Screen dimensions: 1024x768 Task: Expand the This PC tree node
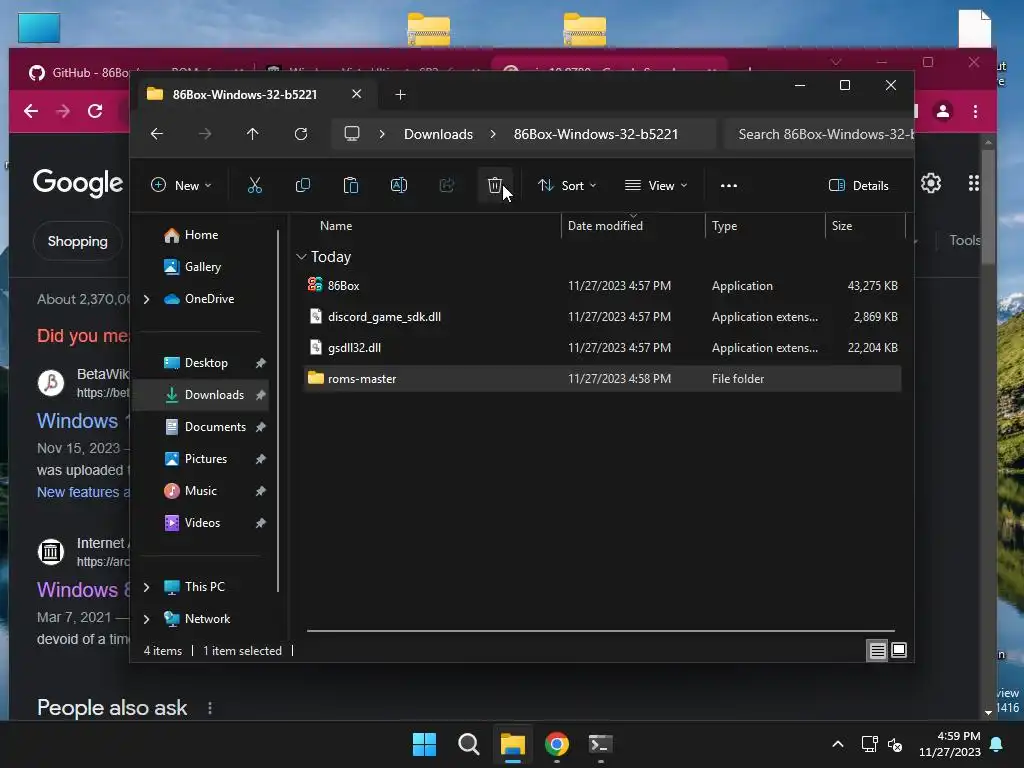[146, 587]
